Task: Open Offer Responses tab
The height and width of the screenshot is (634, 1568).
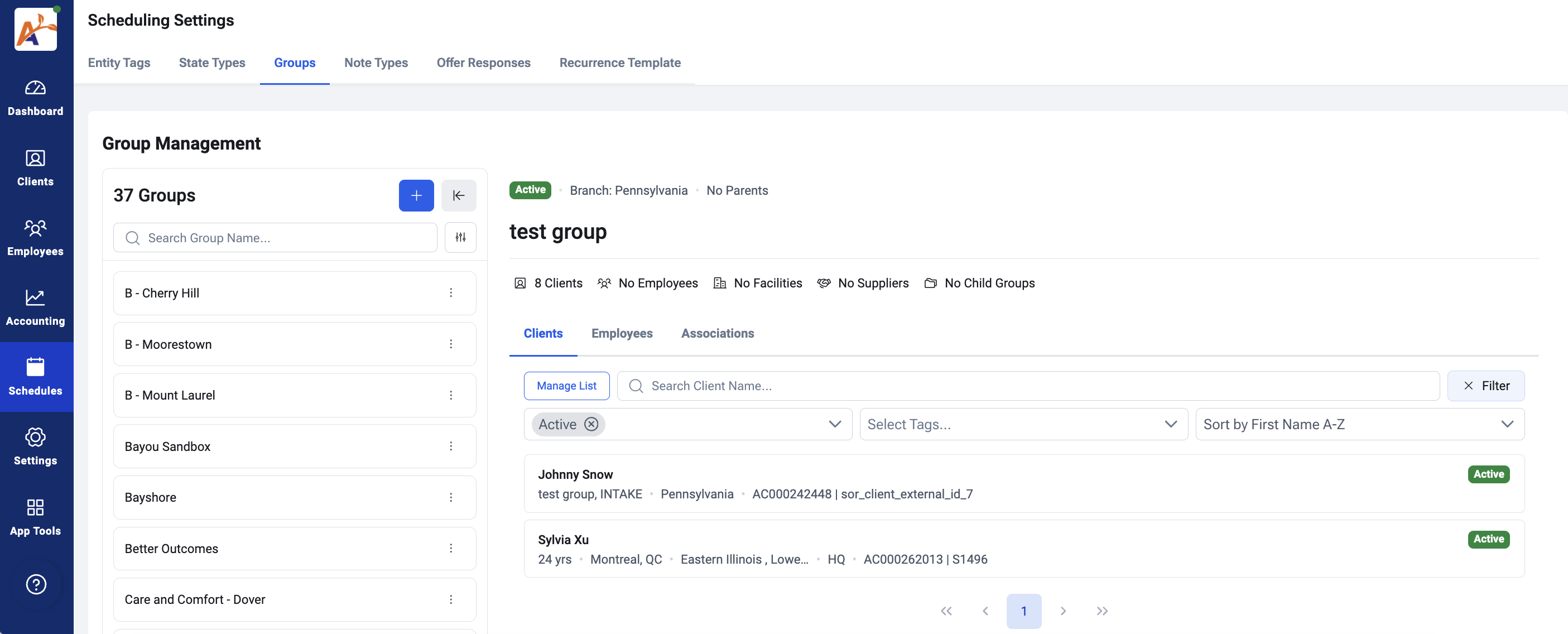Action: [x=483, y=63]
